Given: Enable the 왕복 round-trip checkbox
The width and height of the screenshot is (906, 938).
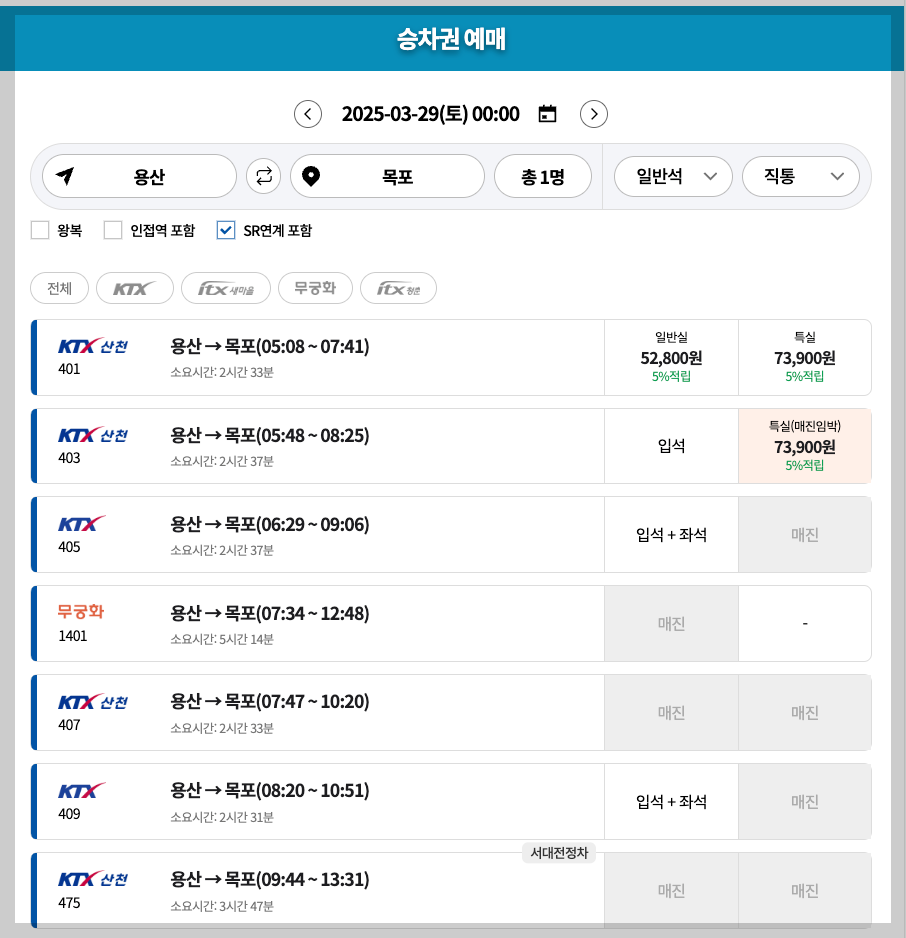Looking at the screenshot, I should [38, 230].
